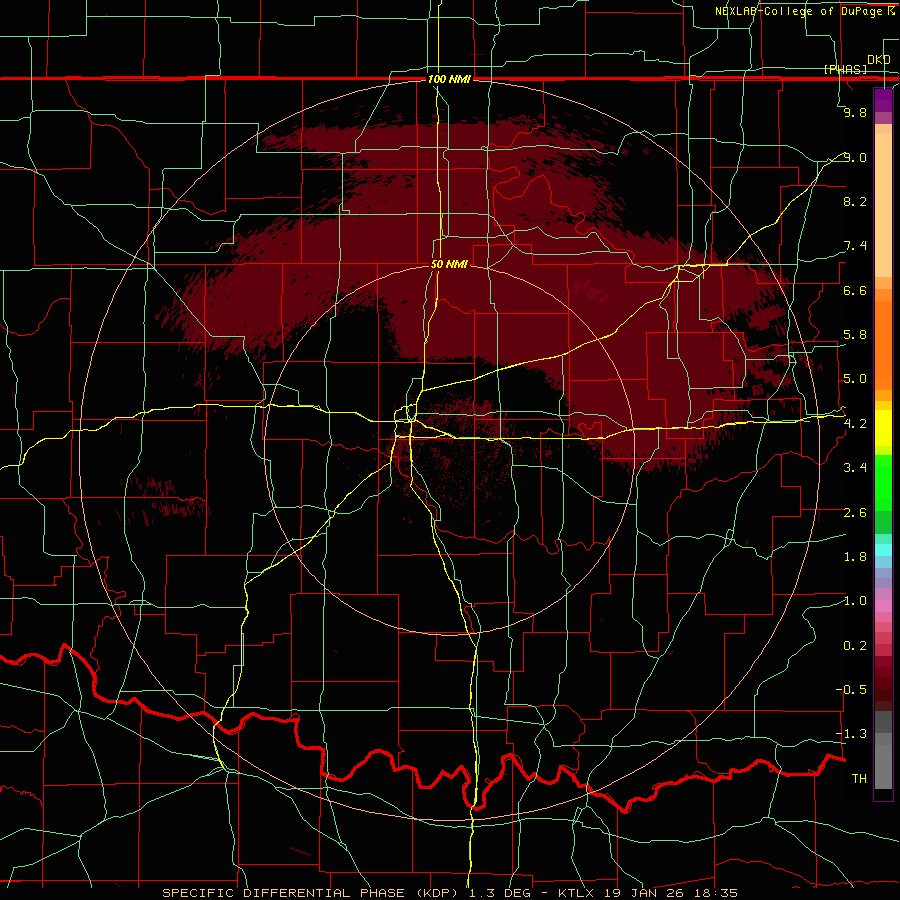Select the 100 NMI range ring label
Screen dimensions: 900x900
pyautogui.click(x=449, y=79)
